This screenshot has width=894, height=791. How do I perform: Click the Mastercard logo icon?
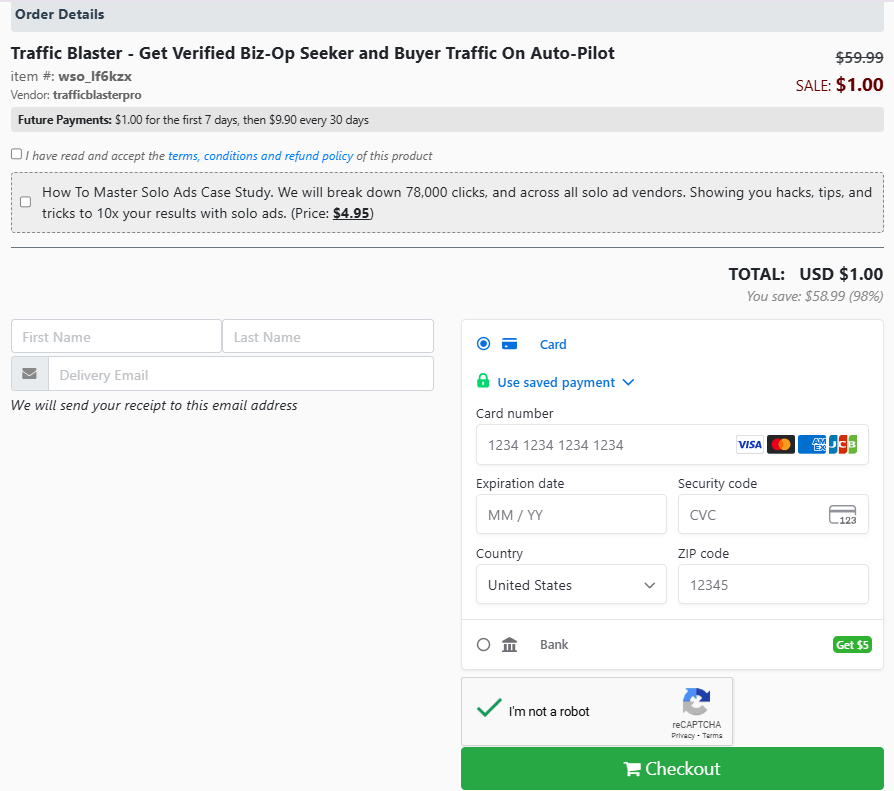[781, 445]
